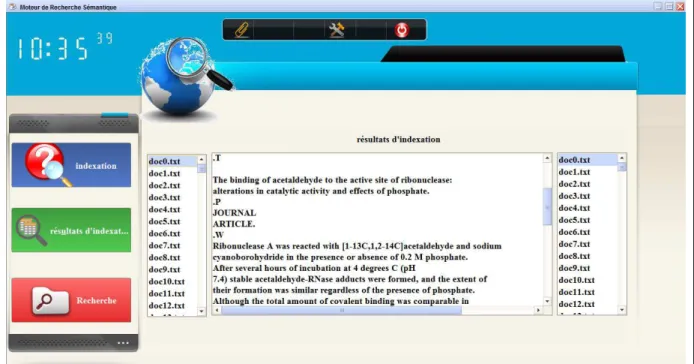Click right list scrollbar down arrow
The image size is (694, 364).
click(x=622, y=310)
